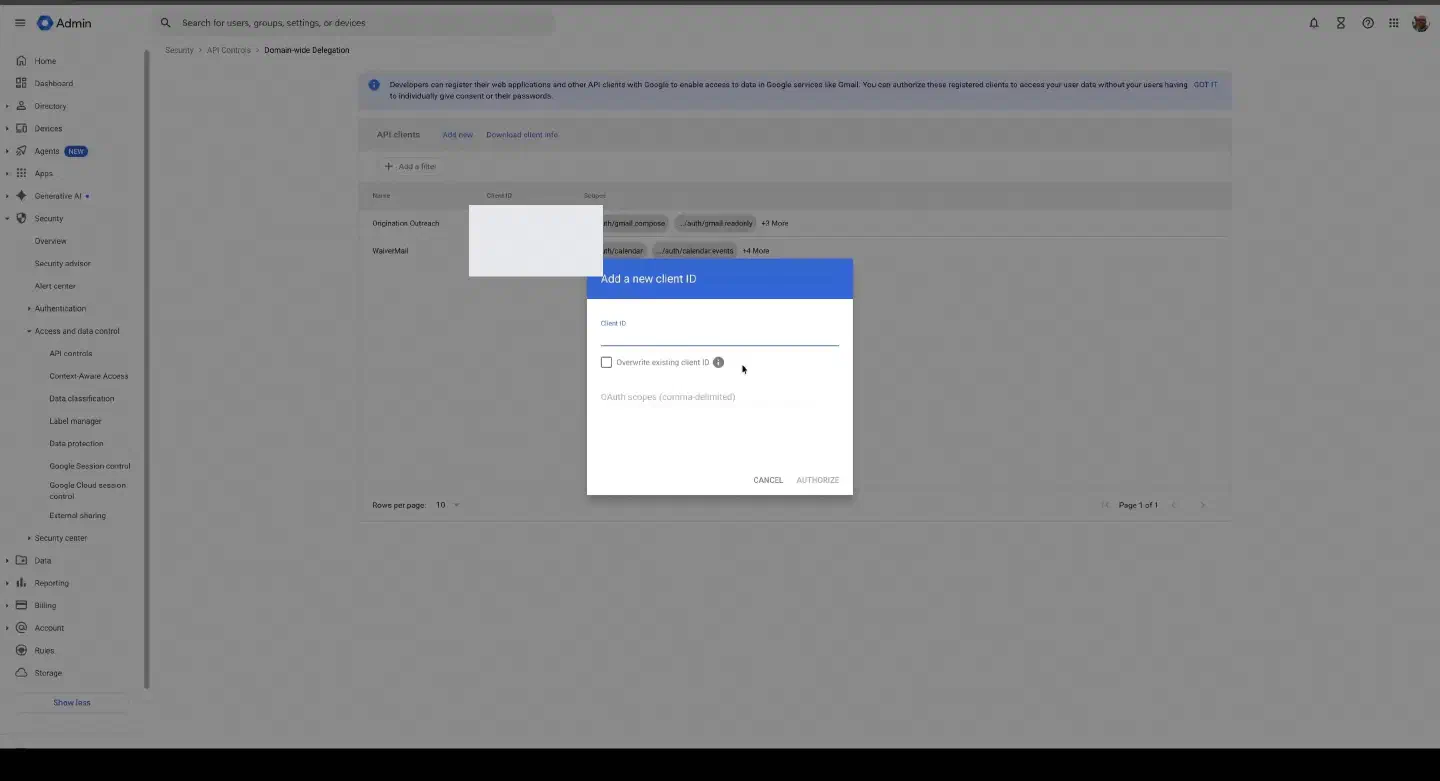
Task: Click the Download client info link
Action: pyautogui.click(x=522, y=134)
